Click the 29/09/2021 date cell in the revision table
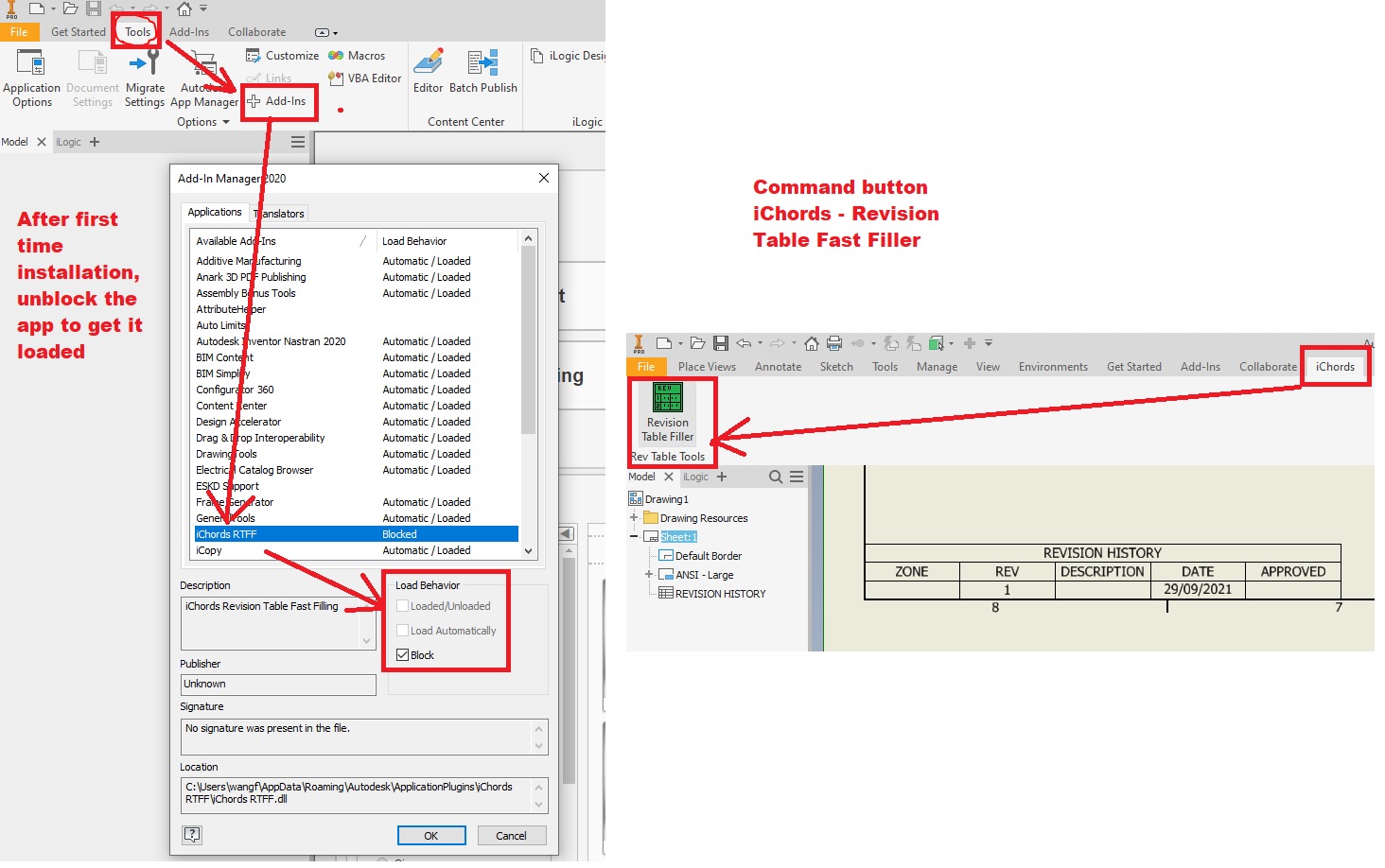Image resolution: width=1385 pixels, height=868 pixels. tap(1198, 589)
